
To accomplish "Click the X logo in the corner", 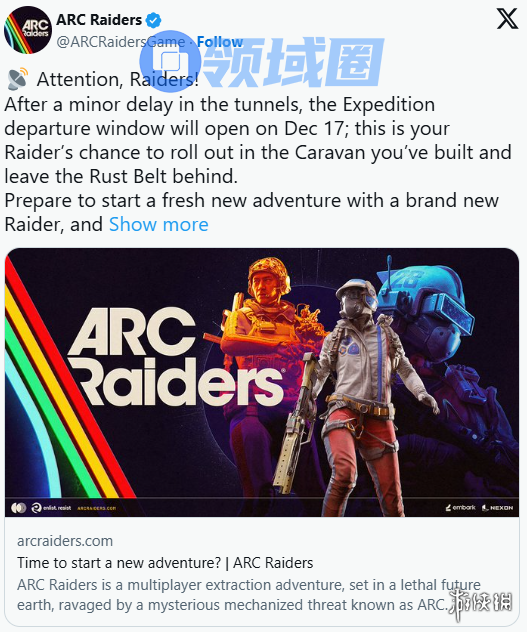I will (507, 19).
